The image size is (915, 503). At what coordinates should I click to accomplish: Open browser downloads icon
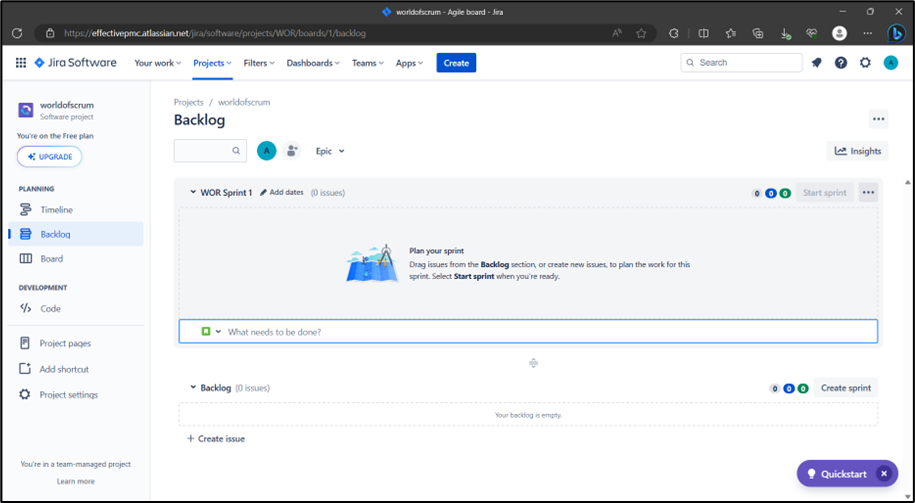click(x=785, y=34)
